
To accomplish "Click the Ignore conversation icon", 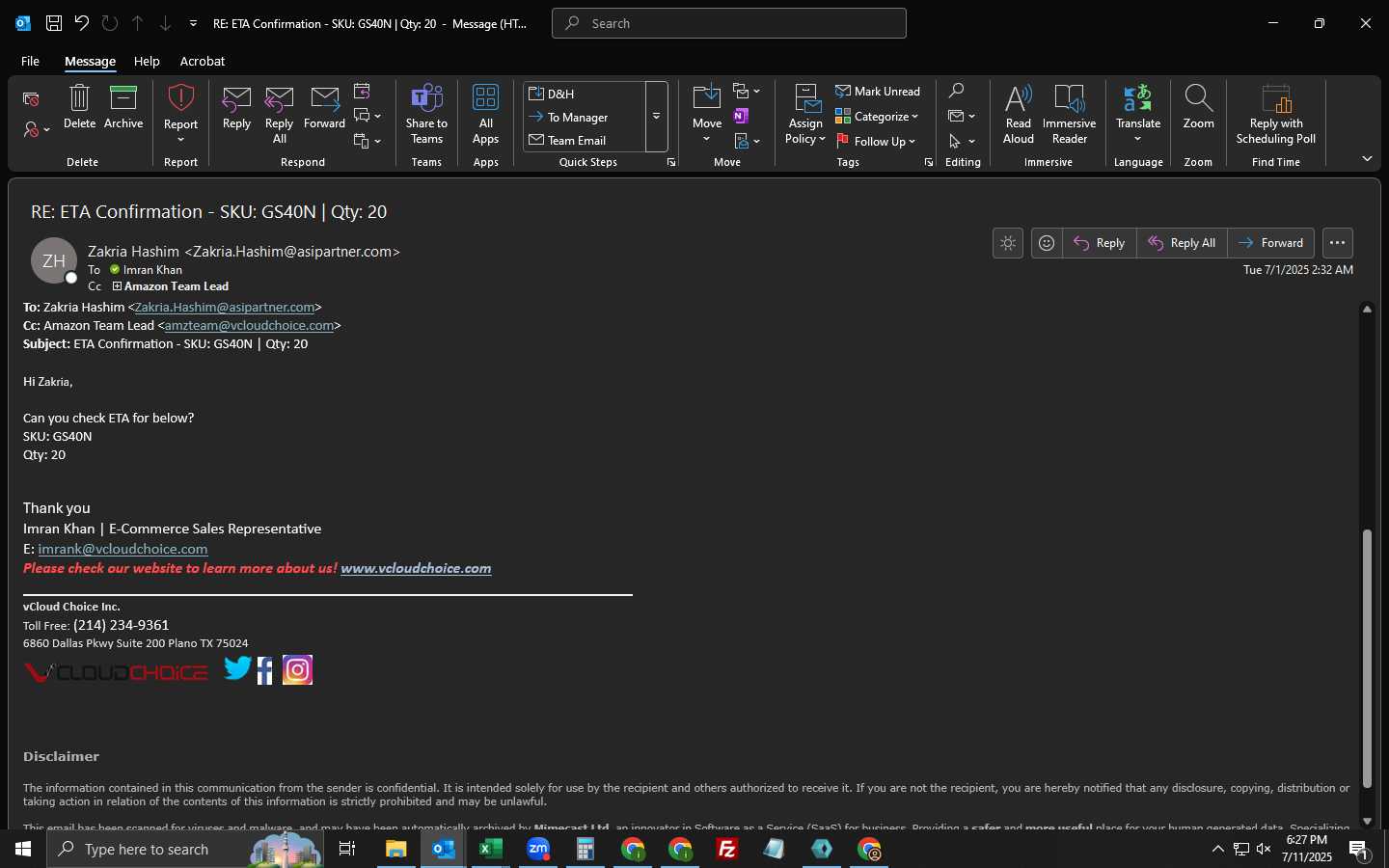I will coord(31,98).
